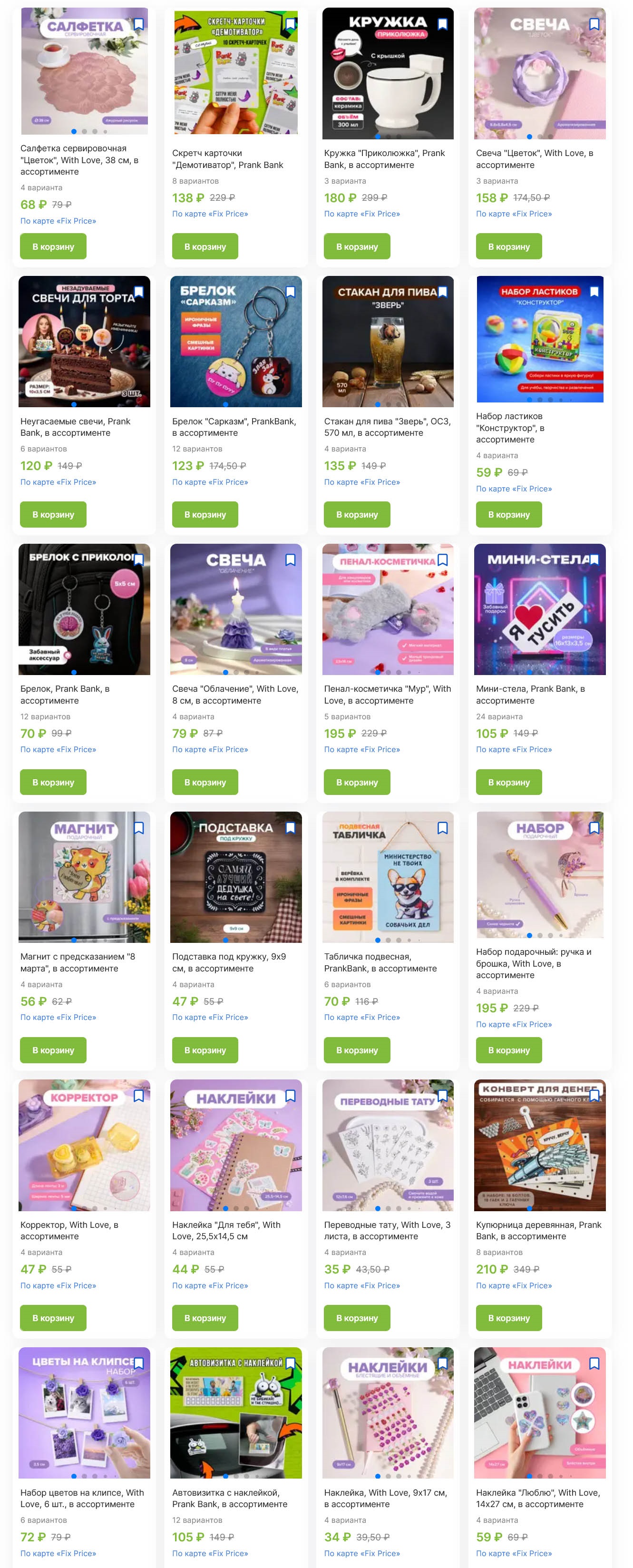Open the Переводные тату product image
Image resolution: width=633 pixels, height=1568 pixels.
click(388, 1145)
